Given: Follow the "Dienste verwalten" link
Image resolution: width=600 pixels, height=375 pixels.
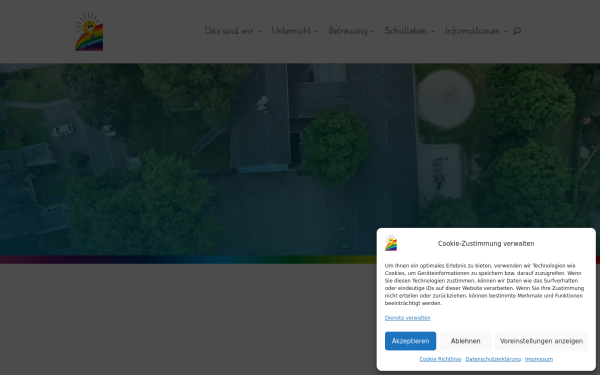Looking at the screenshot, I should tap(408, 318).
